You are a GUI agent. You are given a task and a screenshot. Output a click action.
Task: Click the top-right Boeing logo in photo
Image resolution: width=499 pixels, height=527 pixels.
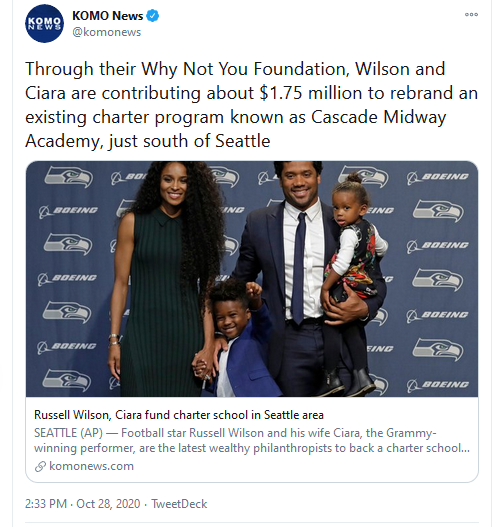(x=438, y=177)
